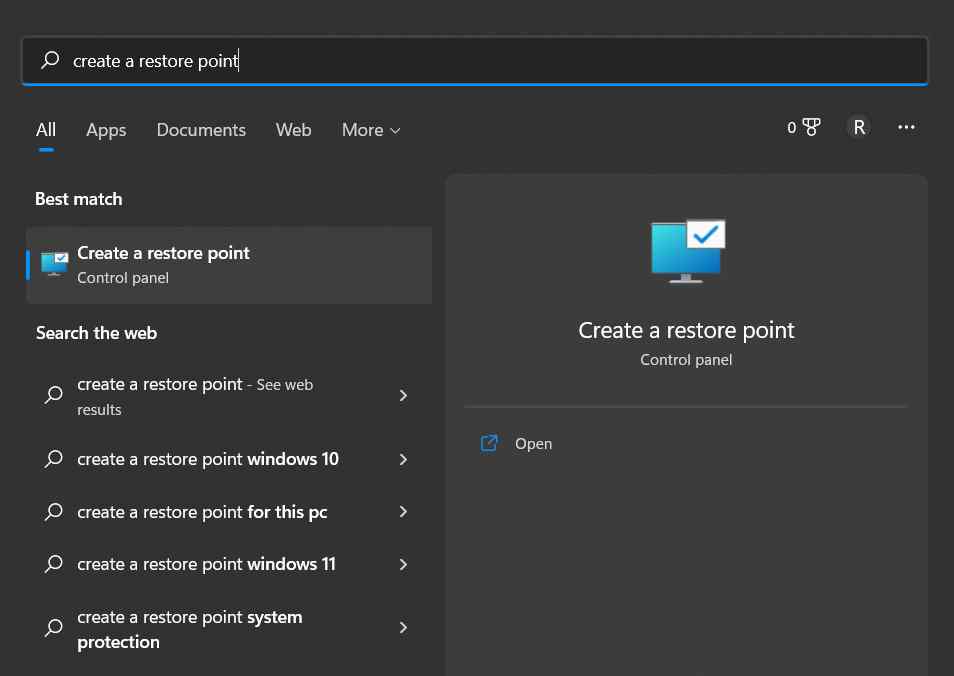Click the 'Search the web' heading
The image size is (954, 676).
(x=96, y=333)
